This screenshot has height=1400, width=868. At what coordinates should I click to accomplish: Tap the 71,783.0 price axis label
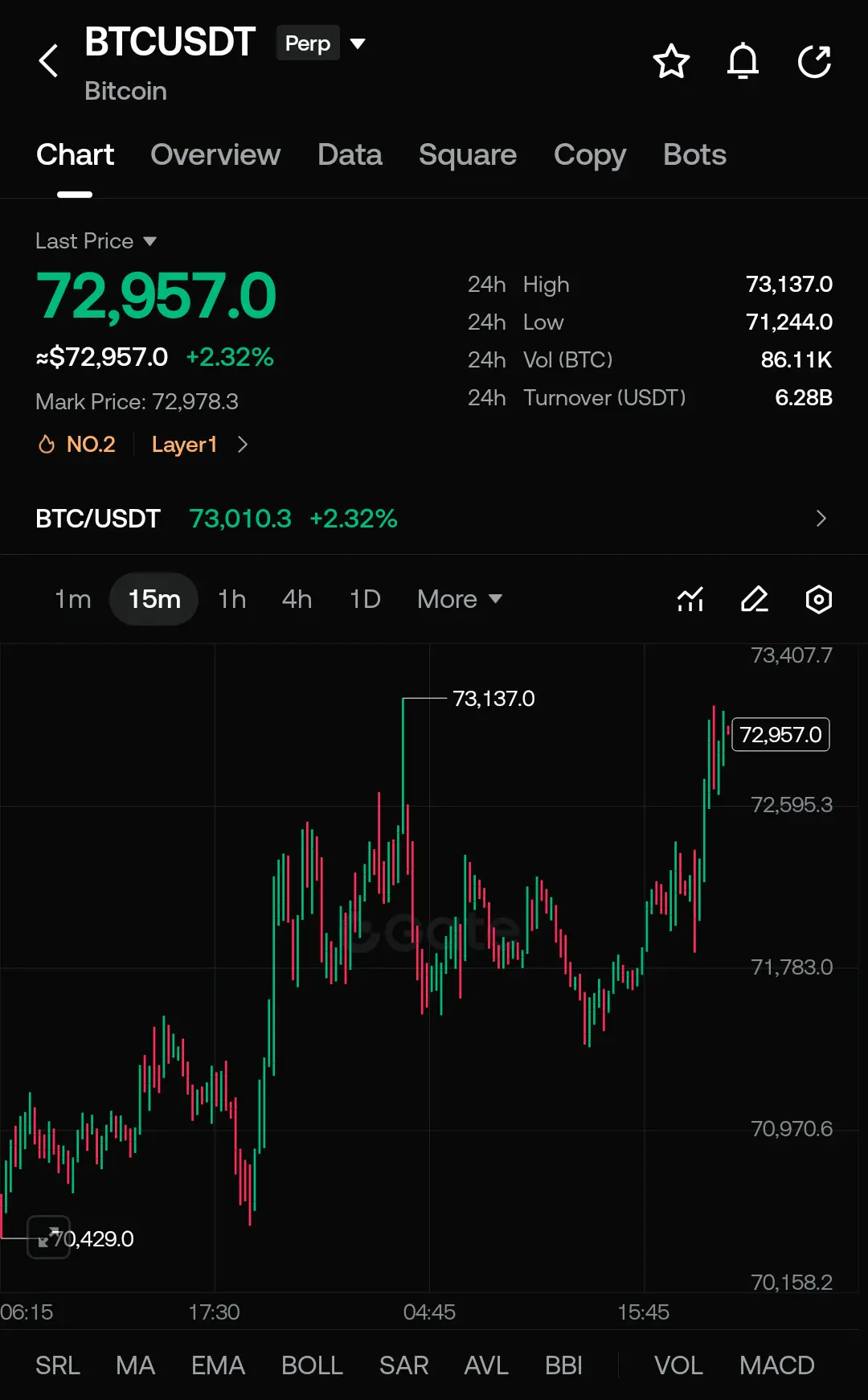click(x=792, y=967)
